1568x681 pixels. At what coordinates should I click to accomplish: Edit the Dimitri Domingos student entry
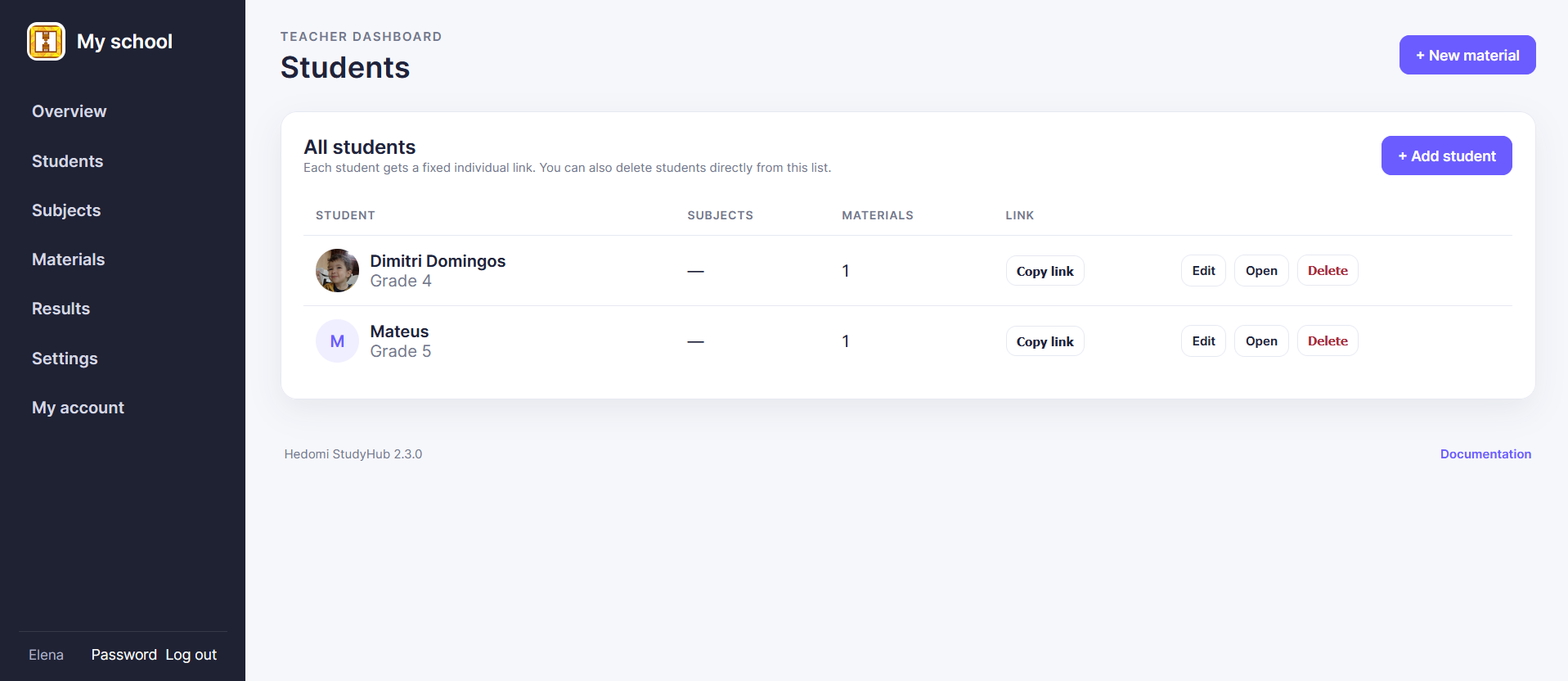[x=1203, y=271]
